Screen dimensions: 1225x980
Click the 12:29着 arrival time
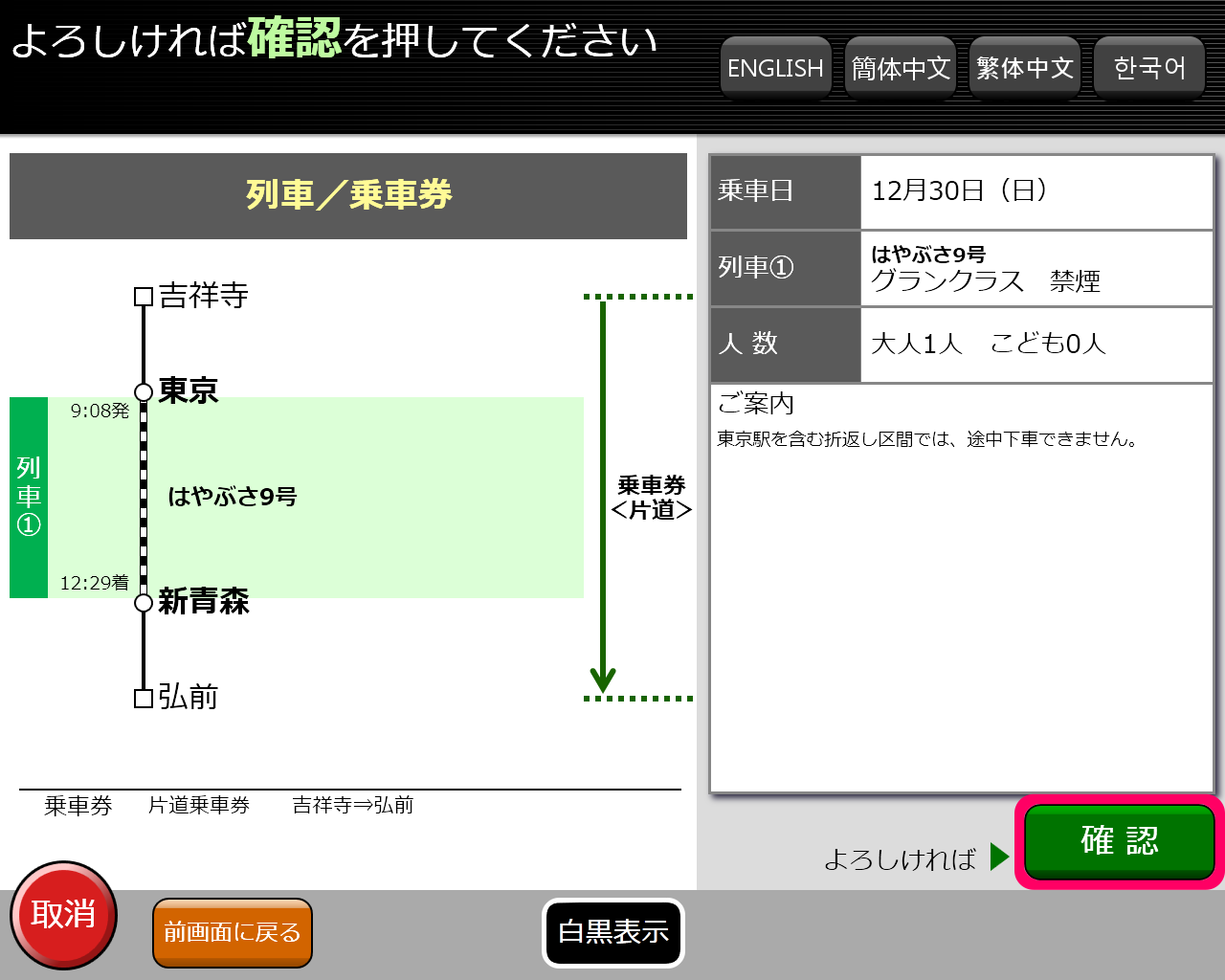pyautogui.click(x=94, y=583)
